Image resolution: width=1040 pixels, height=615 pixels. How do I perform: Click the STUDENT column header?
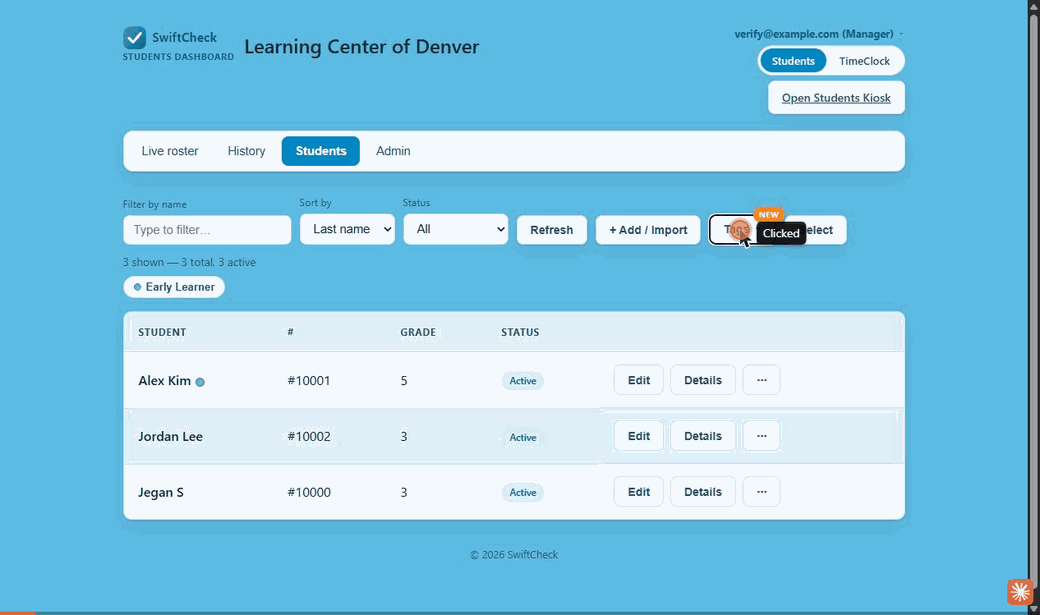tap(162, 332)
